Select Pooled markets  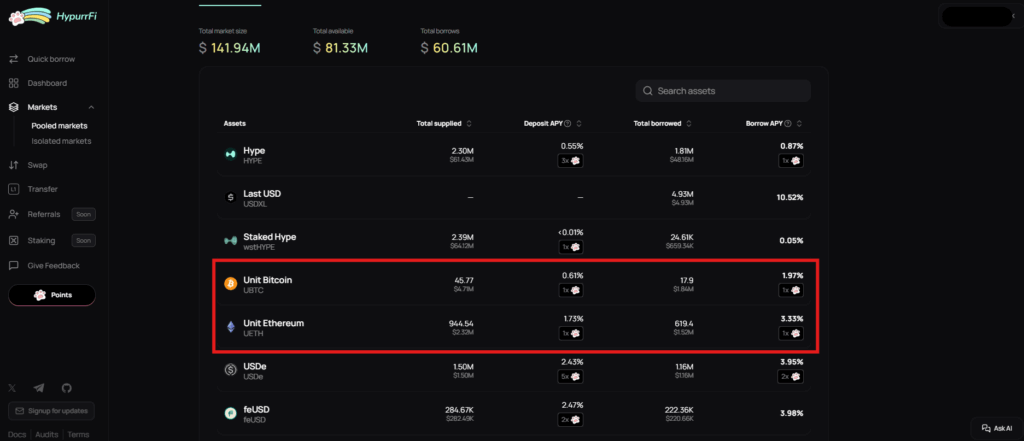coord(59,126)
